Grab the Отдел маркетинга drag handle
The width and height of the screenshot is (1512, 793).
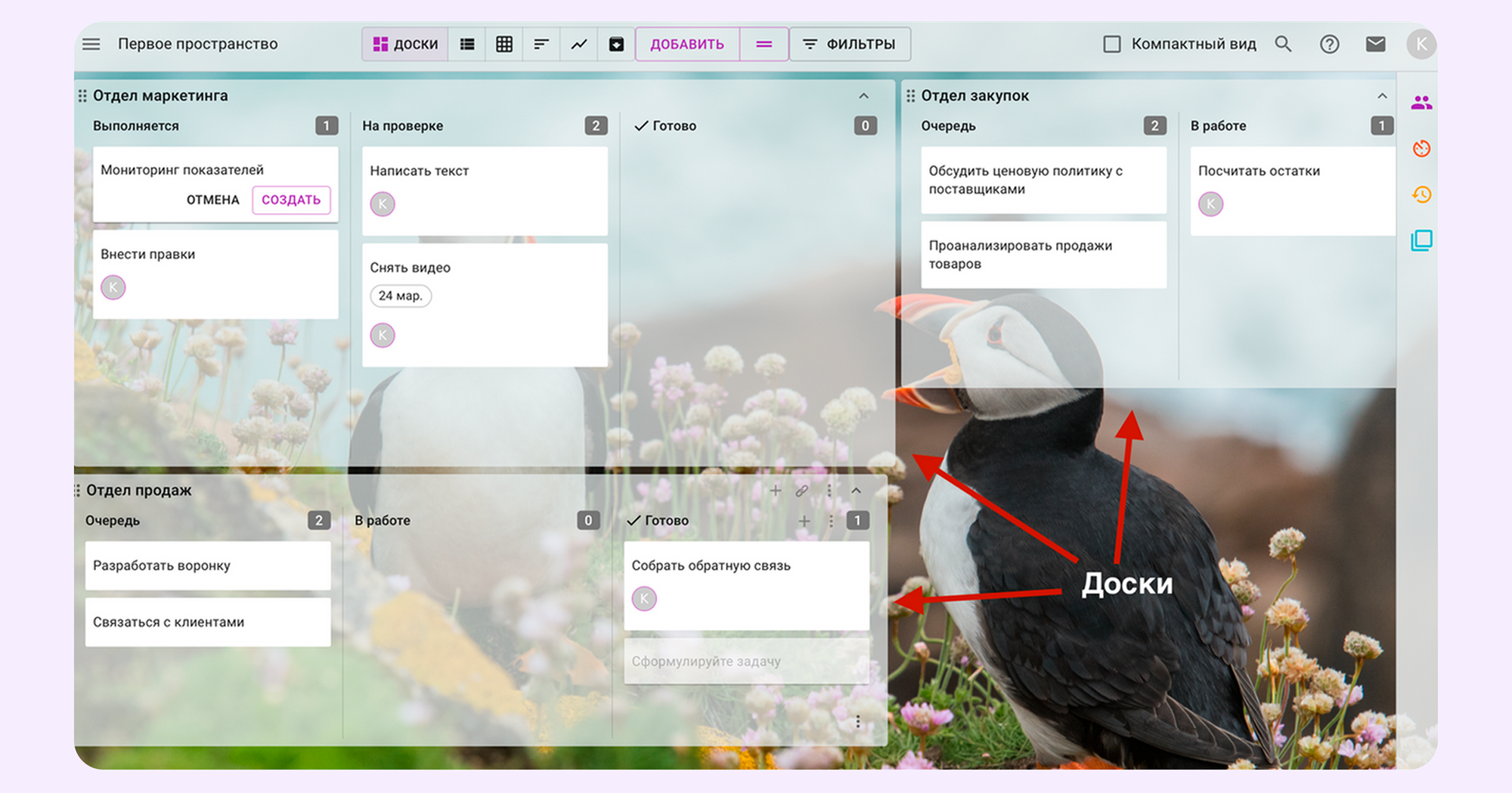pos(82,96)
